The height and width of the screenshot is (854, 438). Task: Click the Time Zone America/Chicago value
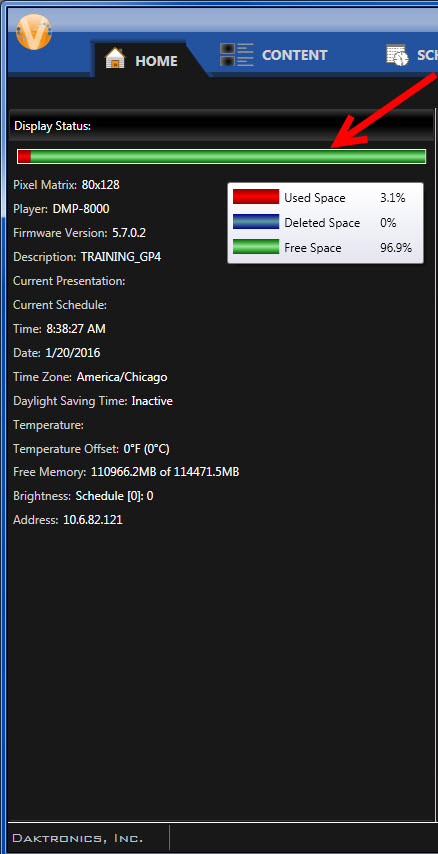122,377
